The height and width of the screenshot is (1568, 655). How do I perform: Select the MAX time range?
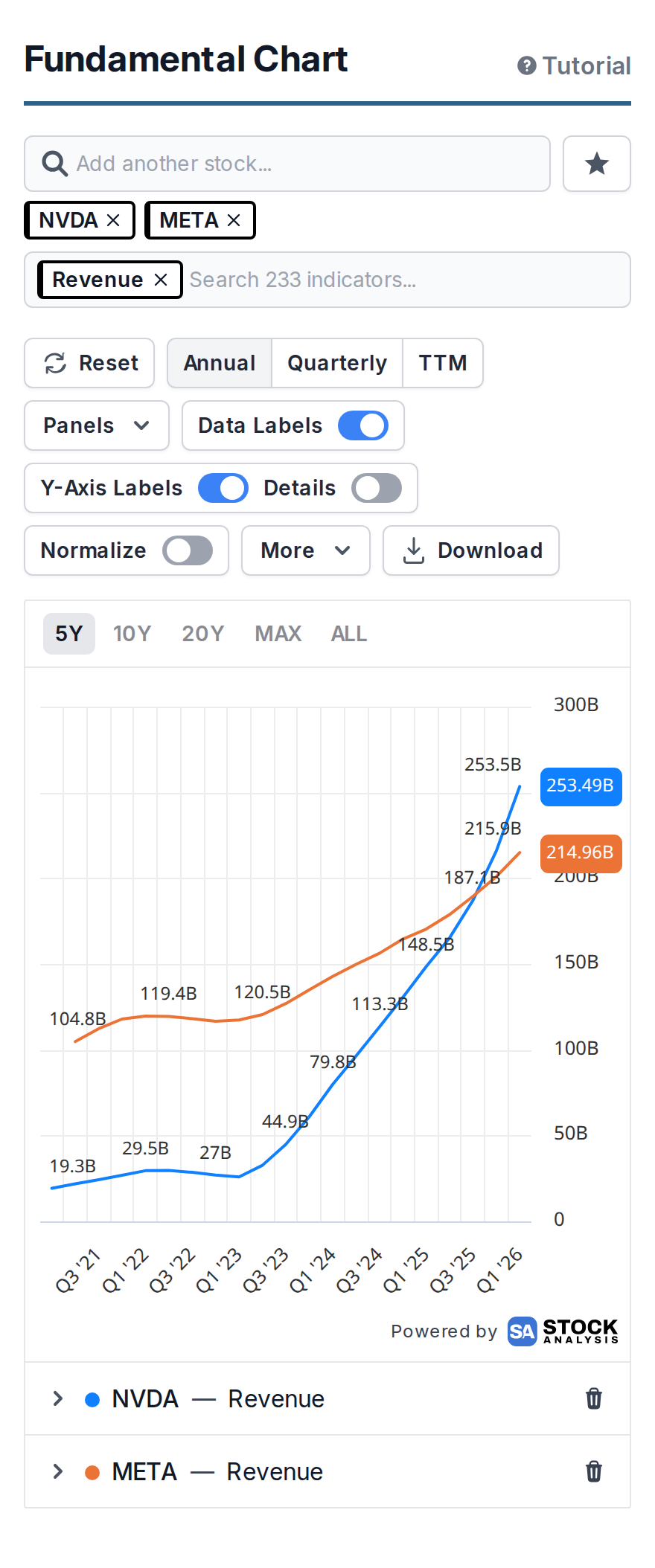point(278,634)
